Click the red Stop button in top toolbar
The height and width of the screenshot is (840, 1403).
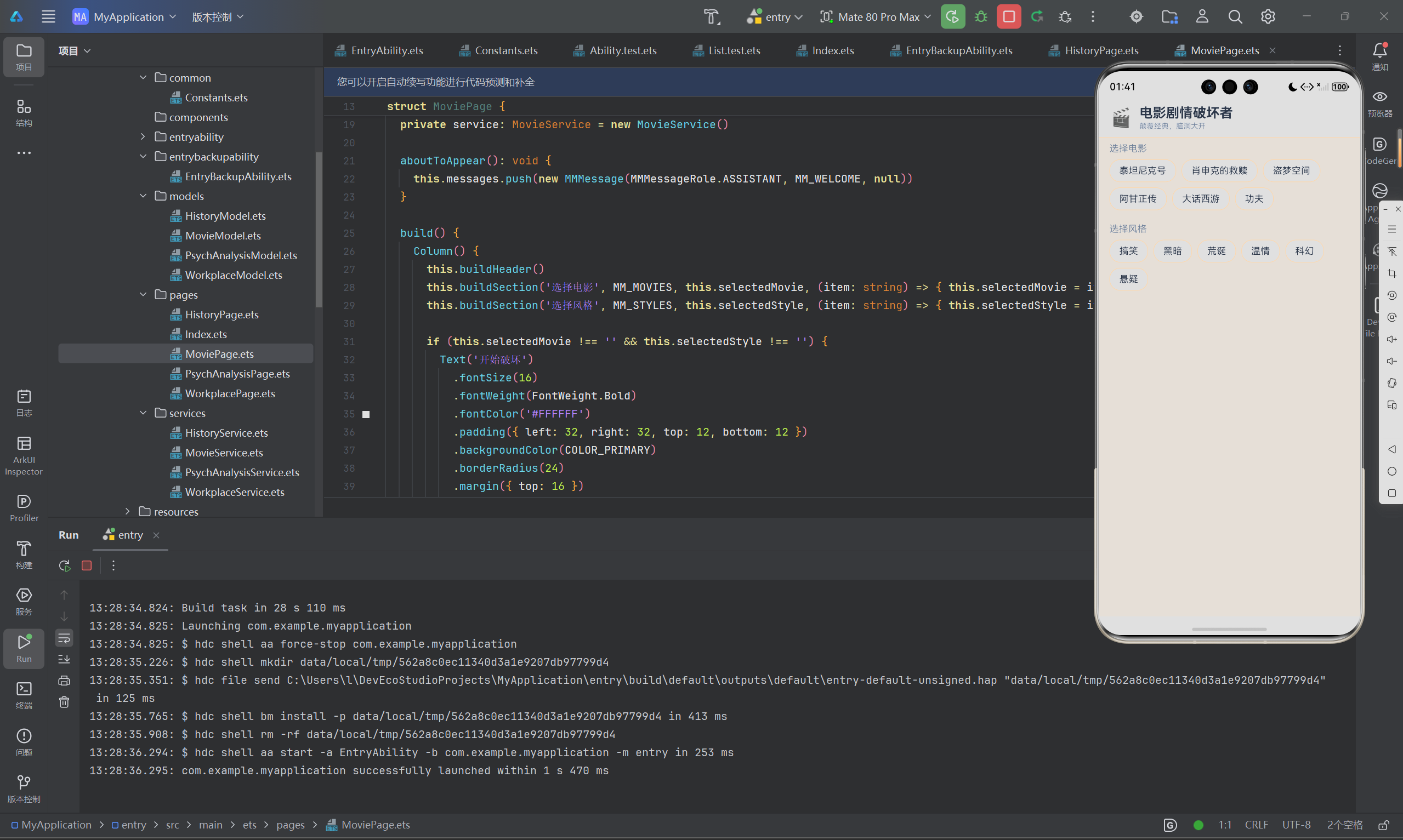click(x=1008, y=16)
